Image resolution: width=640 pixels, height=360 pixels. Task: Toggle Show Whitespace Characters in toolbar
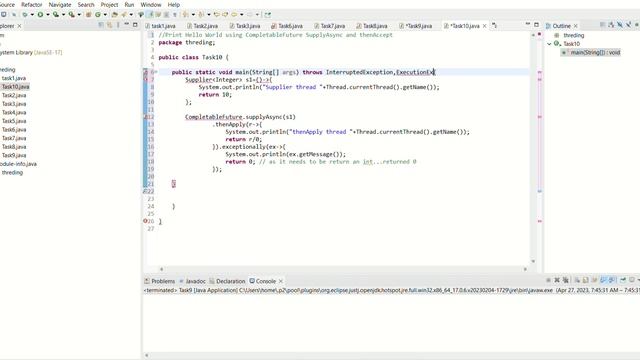tap(175, 15)
